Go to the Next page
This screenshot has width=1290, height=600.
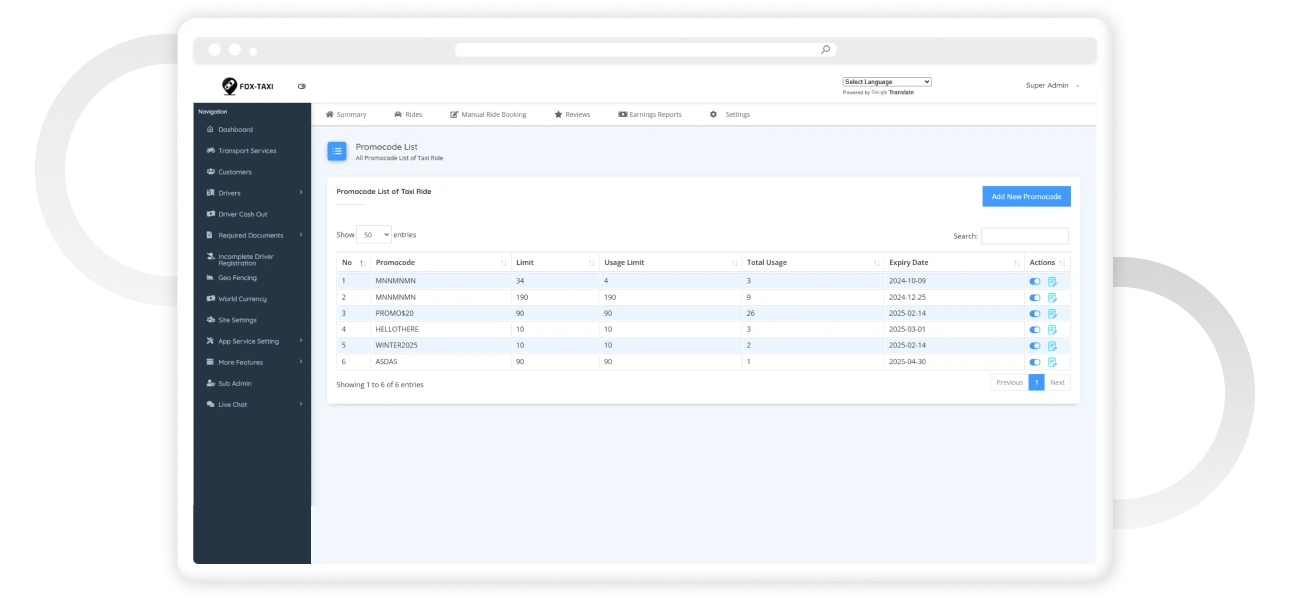point(1057,382)
